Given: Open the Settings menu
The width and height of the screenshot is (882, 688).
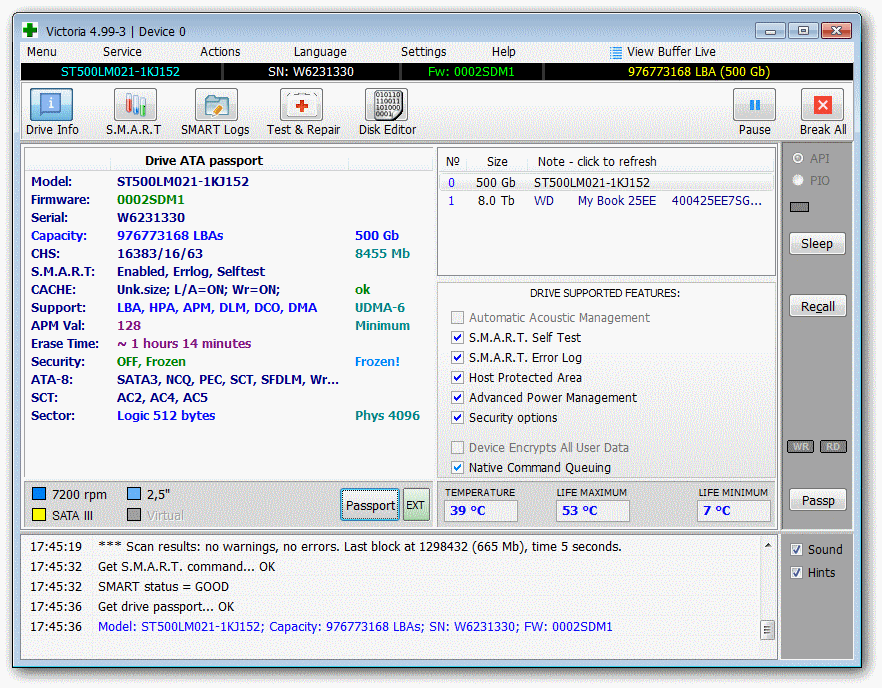Looking at the screenshot, I should pos(424,52).
